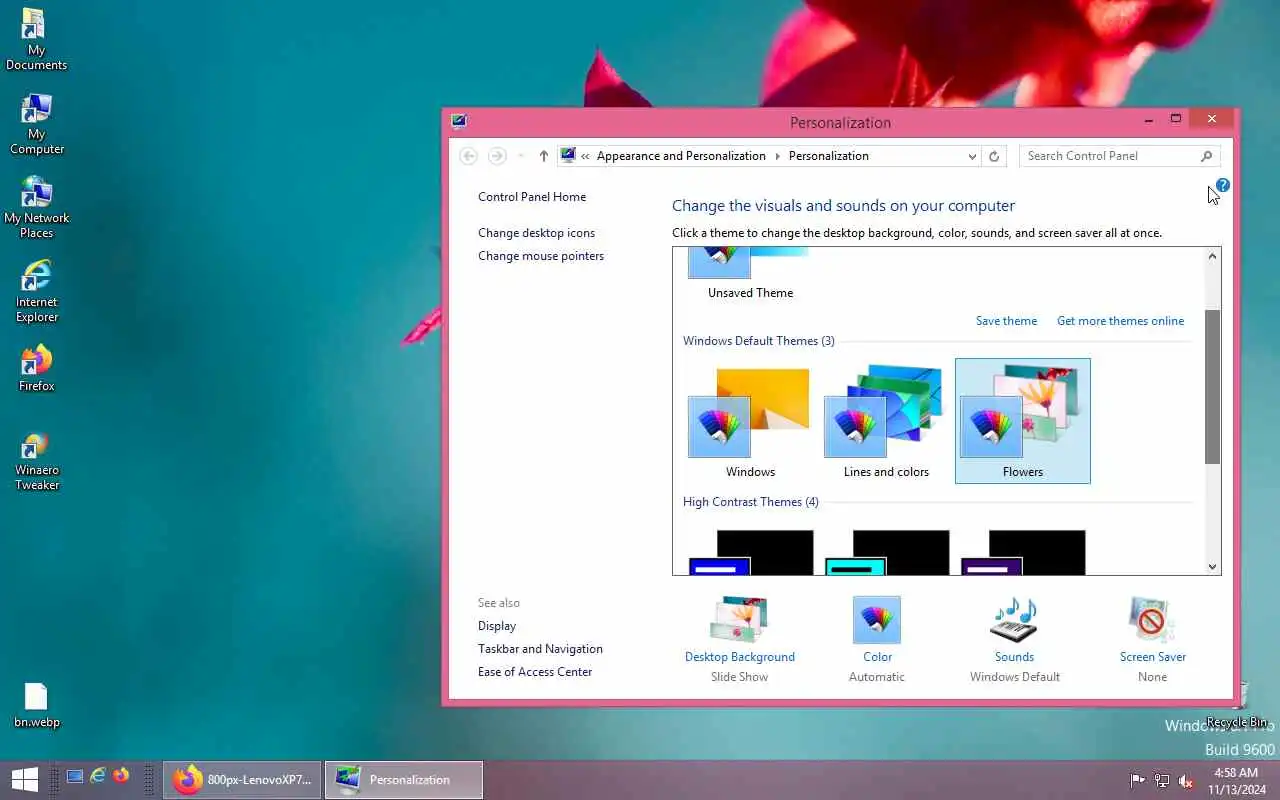Viewport: 1280px width, 800px height.
Task: Click the theme list scrollbar thumb
Action: 1212,387
